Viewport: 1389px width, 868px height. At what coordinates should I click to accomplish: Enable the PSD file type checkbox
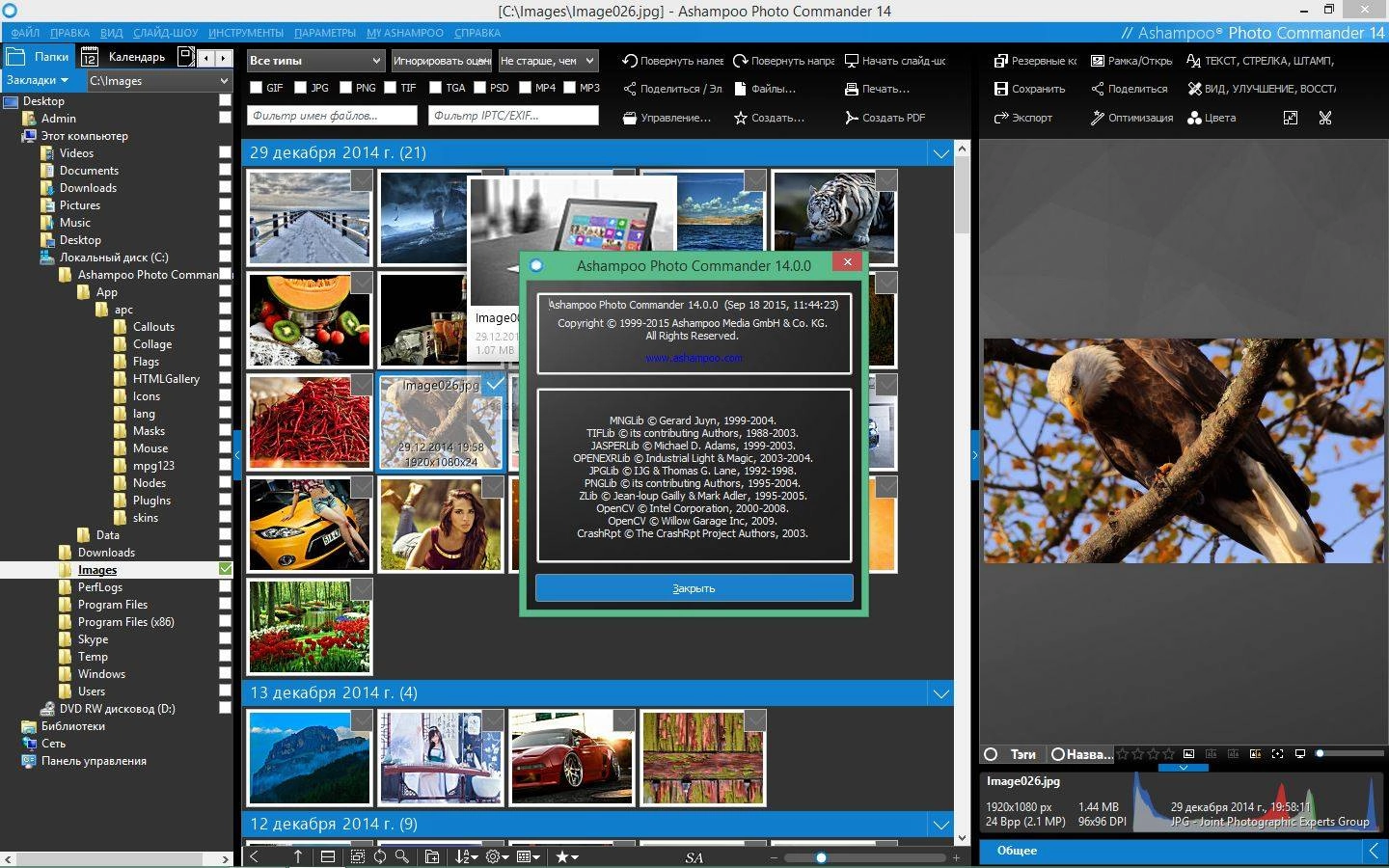(479, 88)
